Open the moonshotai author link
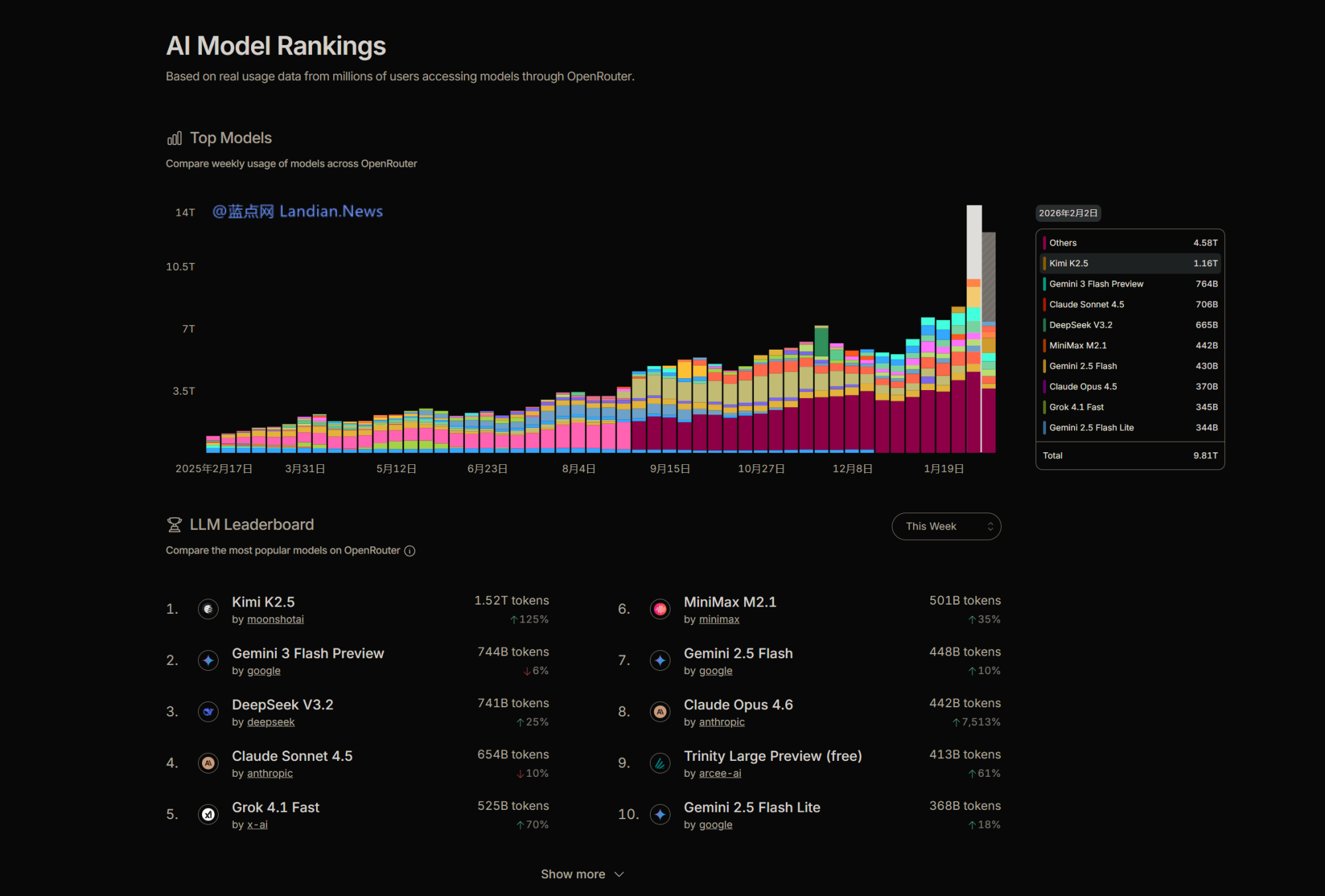 point(275,620)
